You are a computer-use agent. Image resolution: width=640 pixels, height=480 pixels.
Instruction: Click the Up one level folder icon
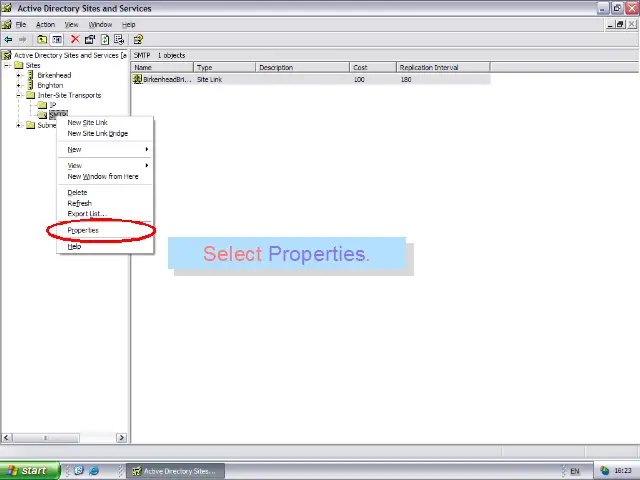[42, 40]
